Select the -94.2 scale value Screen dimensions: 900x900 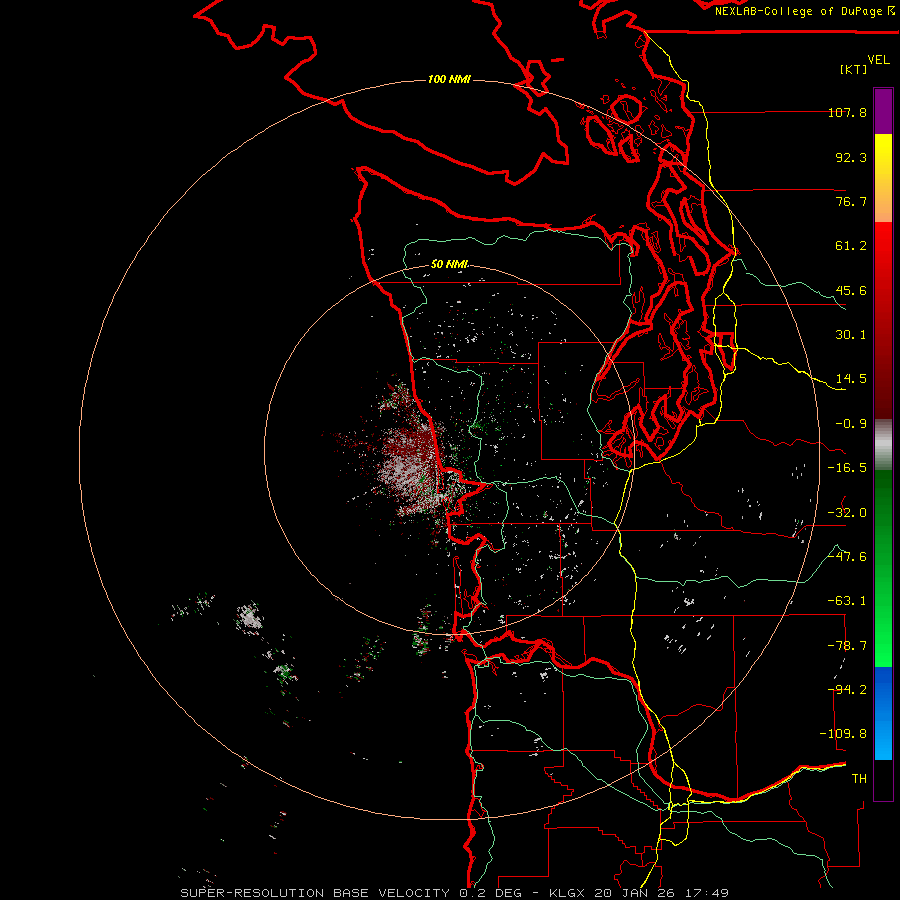click(x=847, y=690)
